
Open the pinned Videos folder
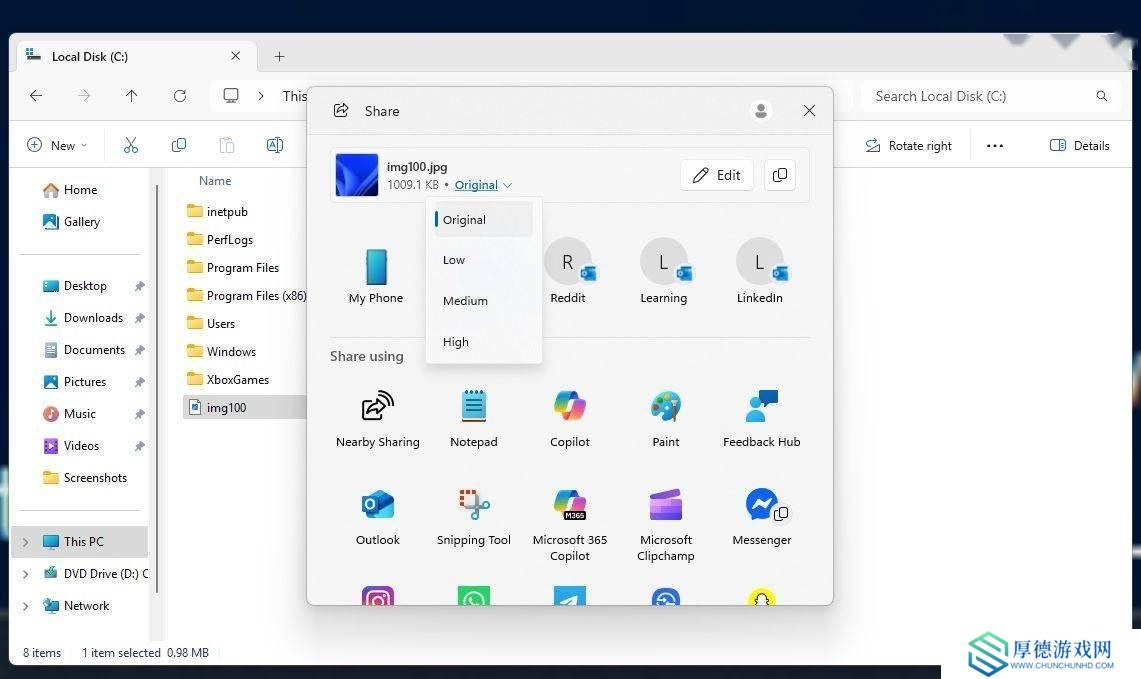[72, 446]
